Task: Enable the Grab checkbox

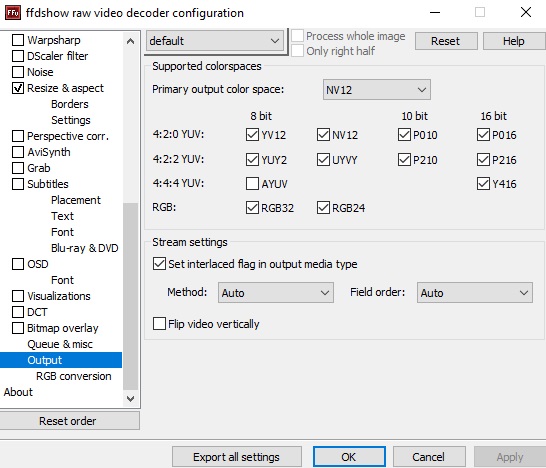Action: (18, 168)
